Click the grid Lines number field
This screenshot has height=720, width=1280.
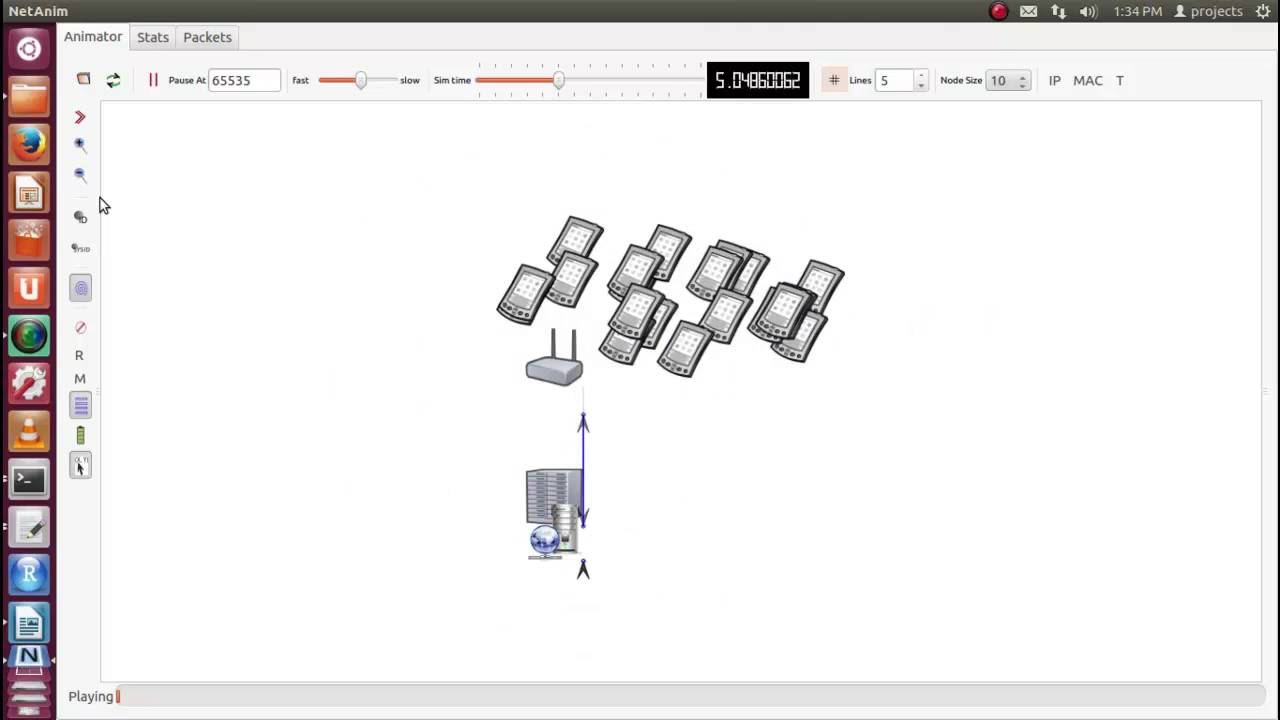tap(895, 80)
